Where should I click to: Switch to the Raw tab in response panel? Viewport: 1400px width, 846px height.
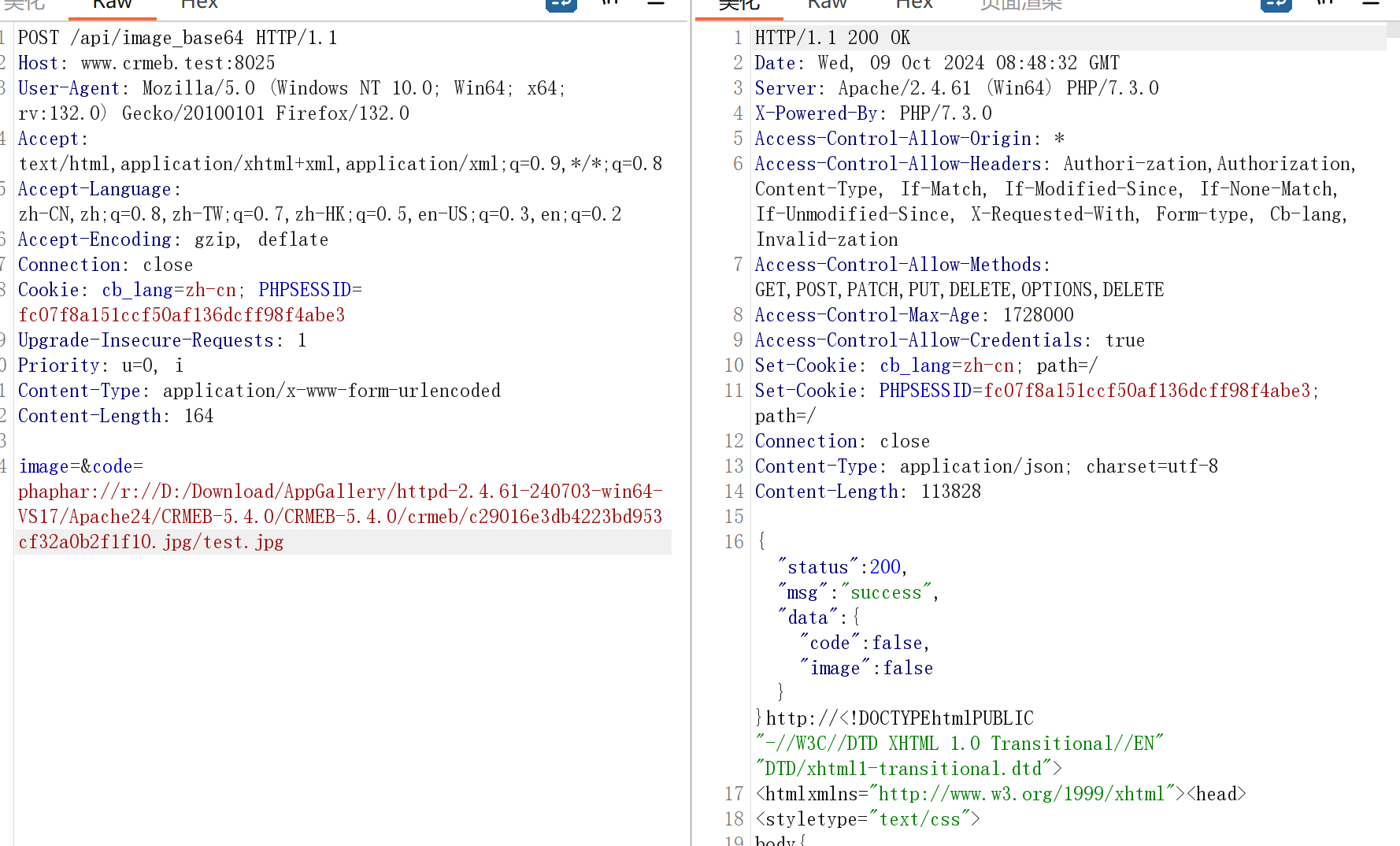click(827, 5)
